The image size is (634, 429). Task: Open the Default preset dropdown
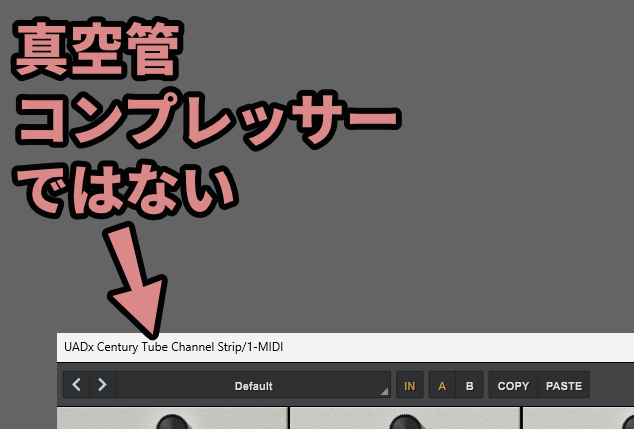tap(253, 385)
